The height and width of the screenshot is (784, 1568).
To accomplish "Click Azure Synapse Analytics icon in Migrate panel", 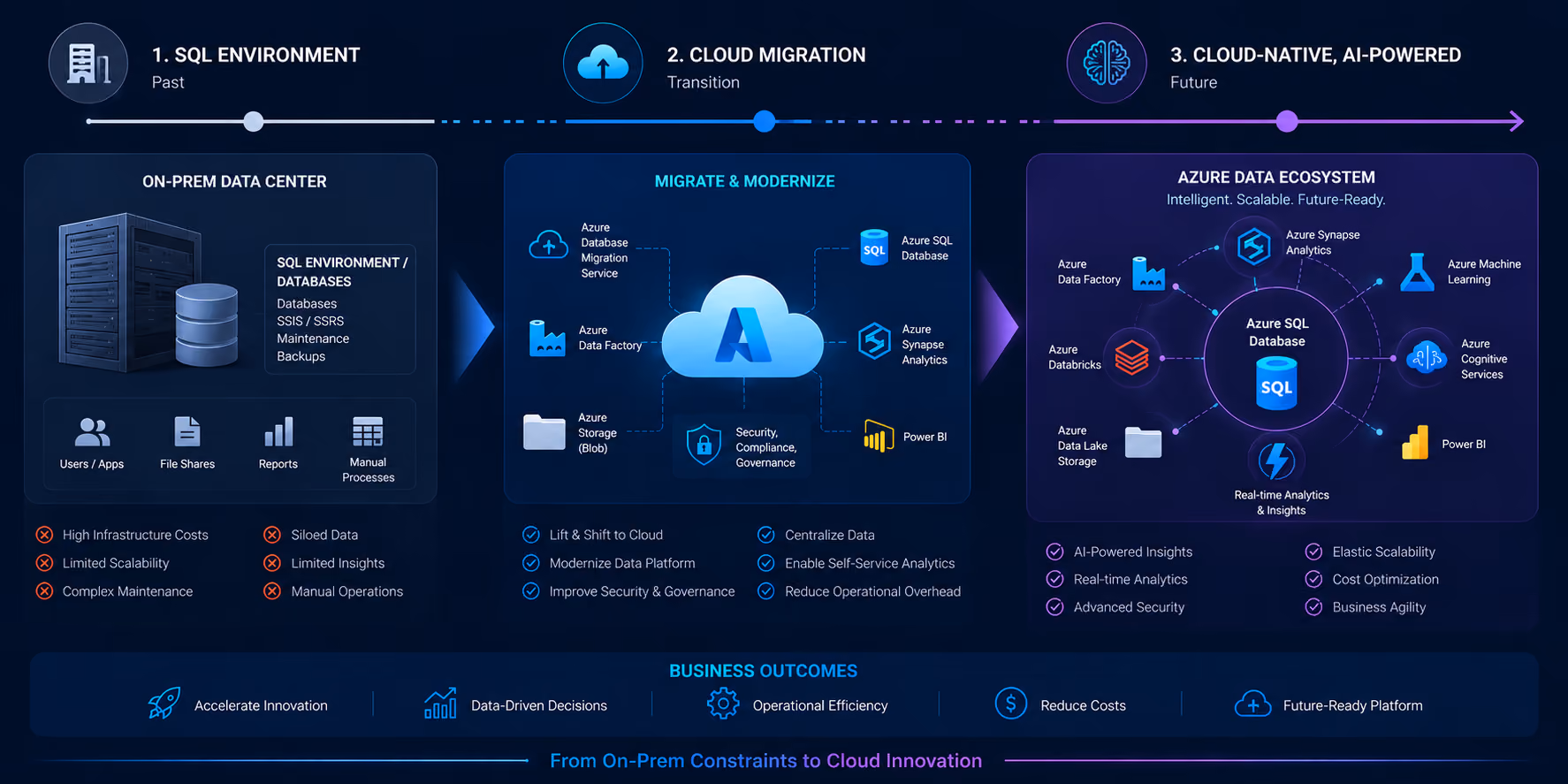I will coord(874,341).
